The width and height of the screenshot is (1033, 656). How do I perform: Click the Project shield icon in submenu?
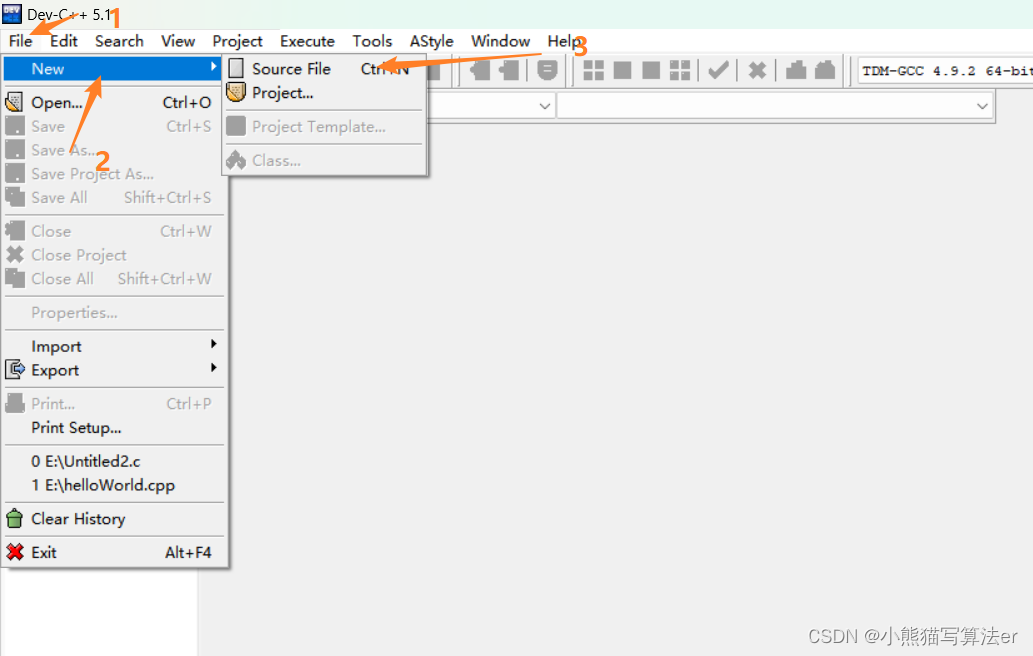(x=236, y=92)
